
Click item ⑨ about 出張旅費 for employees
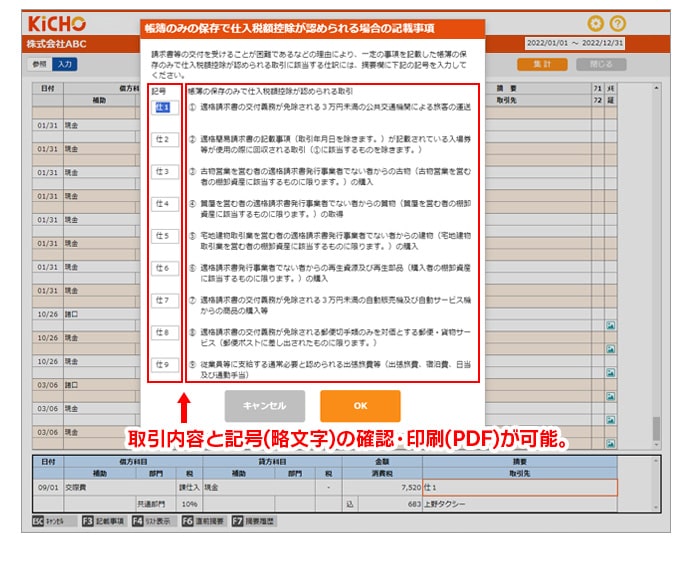point(330,369)
